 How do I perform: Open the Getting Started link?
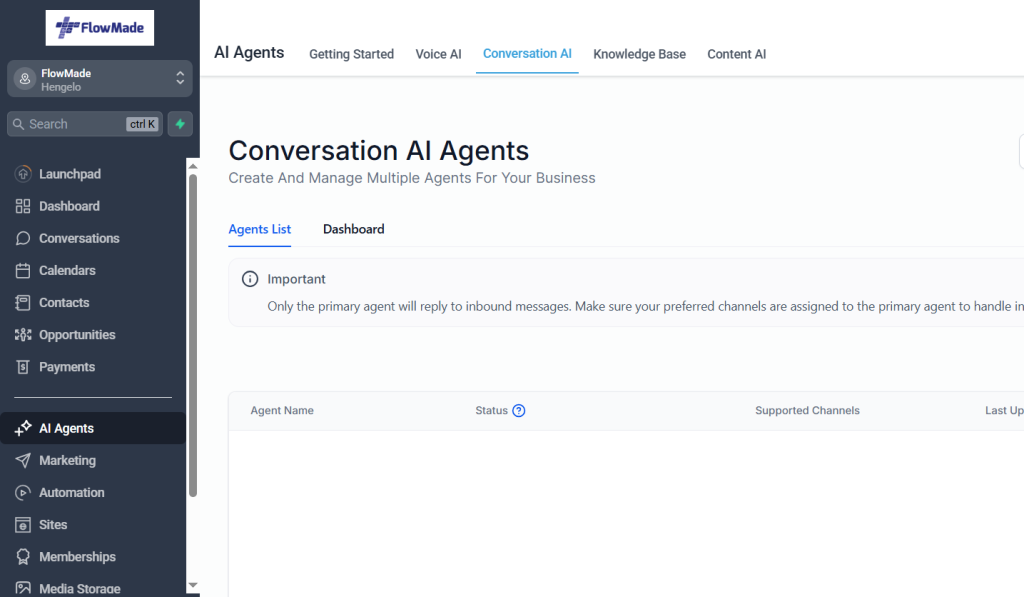coord(351,54)
